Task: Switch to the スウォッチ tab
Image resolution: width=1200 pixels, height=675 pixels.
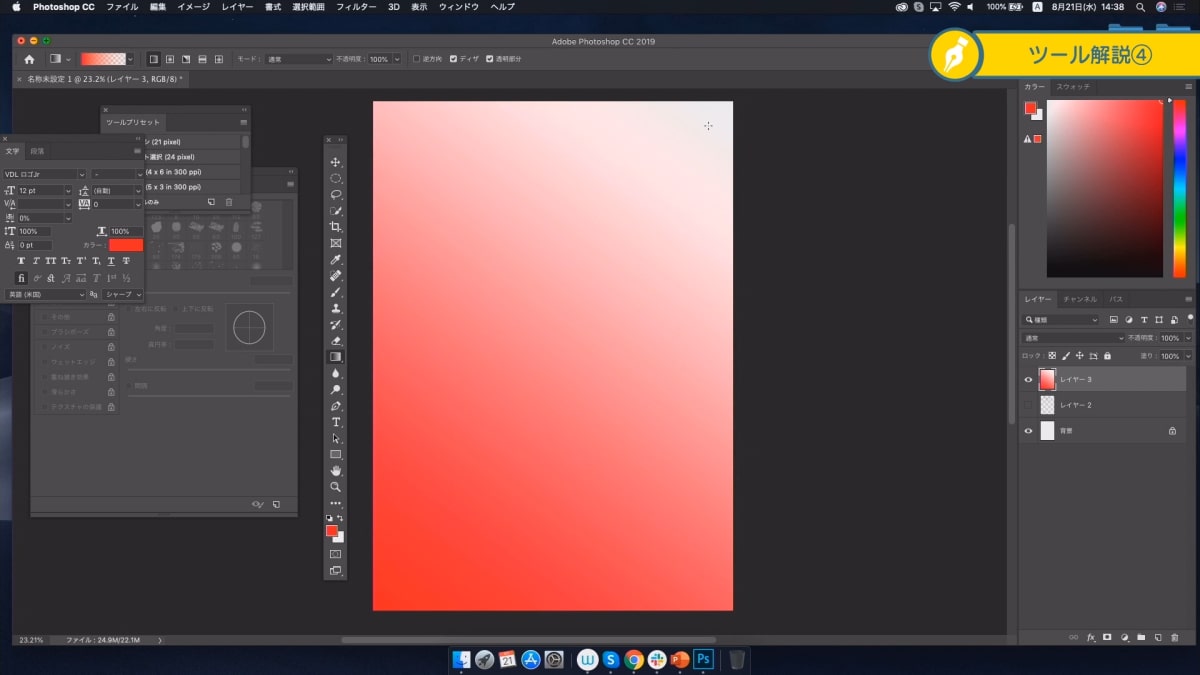Action: point(1074,87)
